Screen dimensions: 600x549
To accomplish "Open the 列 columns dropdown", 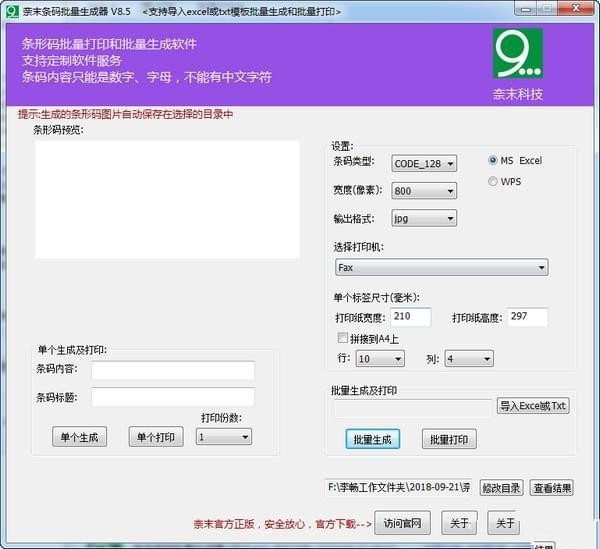I will (468, 359).
